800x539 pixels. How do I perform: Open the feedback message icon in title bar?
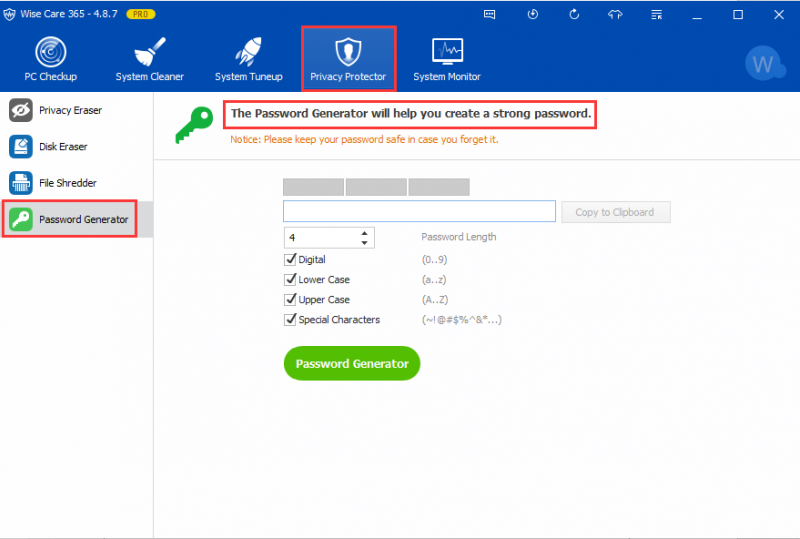click(x=489, y=14)
